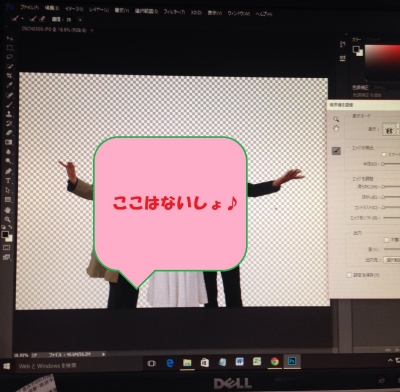Enable the Smart Radius checkbox
Image resolution: width=400 pixels, height=392 pixels.
click(383, 155)
